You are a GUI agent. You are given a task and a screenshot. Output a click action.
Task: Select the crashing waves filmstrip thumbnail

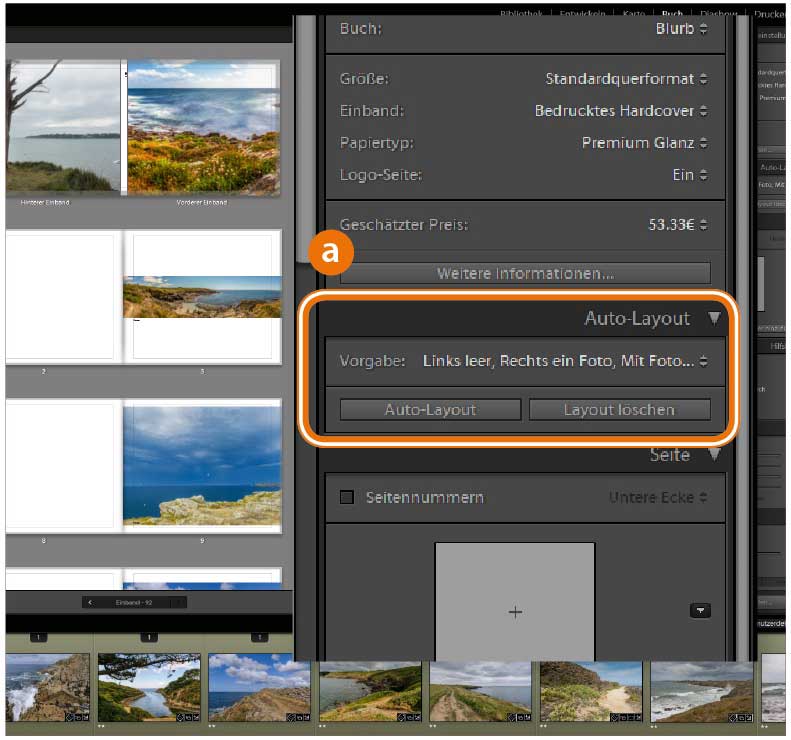[48, 688]
